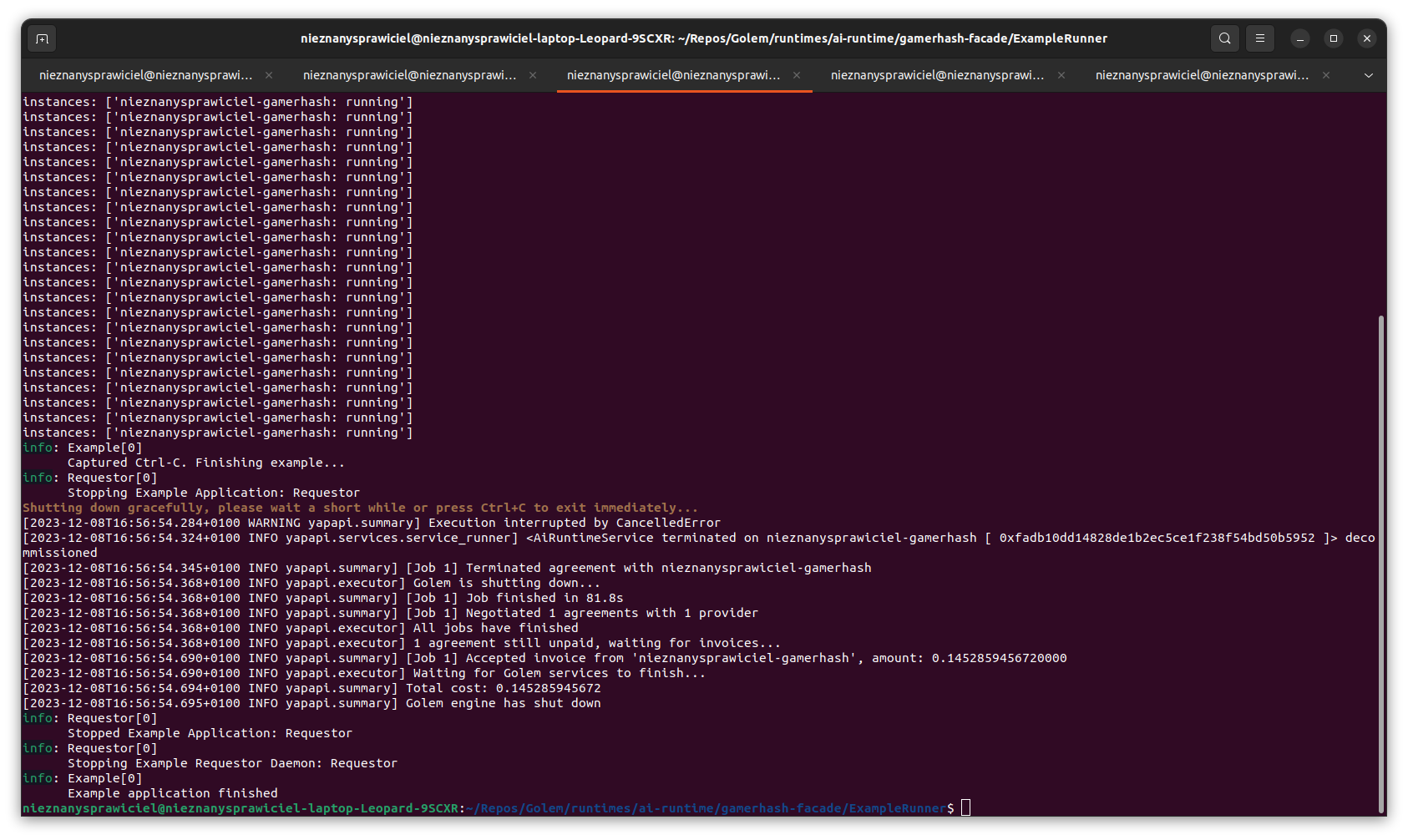Close the fifth terminal tab
The image size is (1408, 840).
pyautogui.click(x=1326, y=75)
